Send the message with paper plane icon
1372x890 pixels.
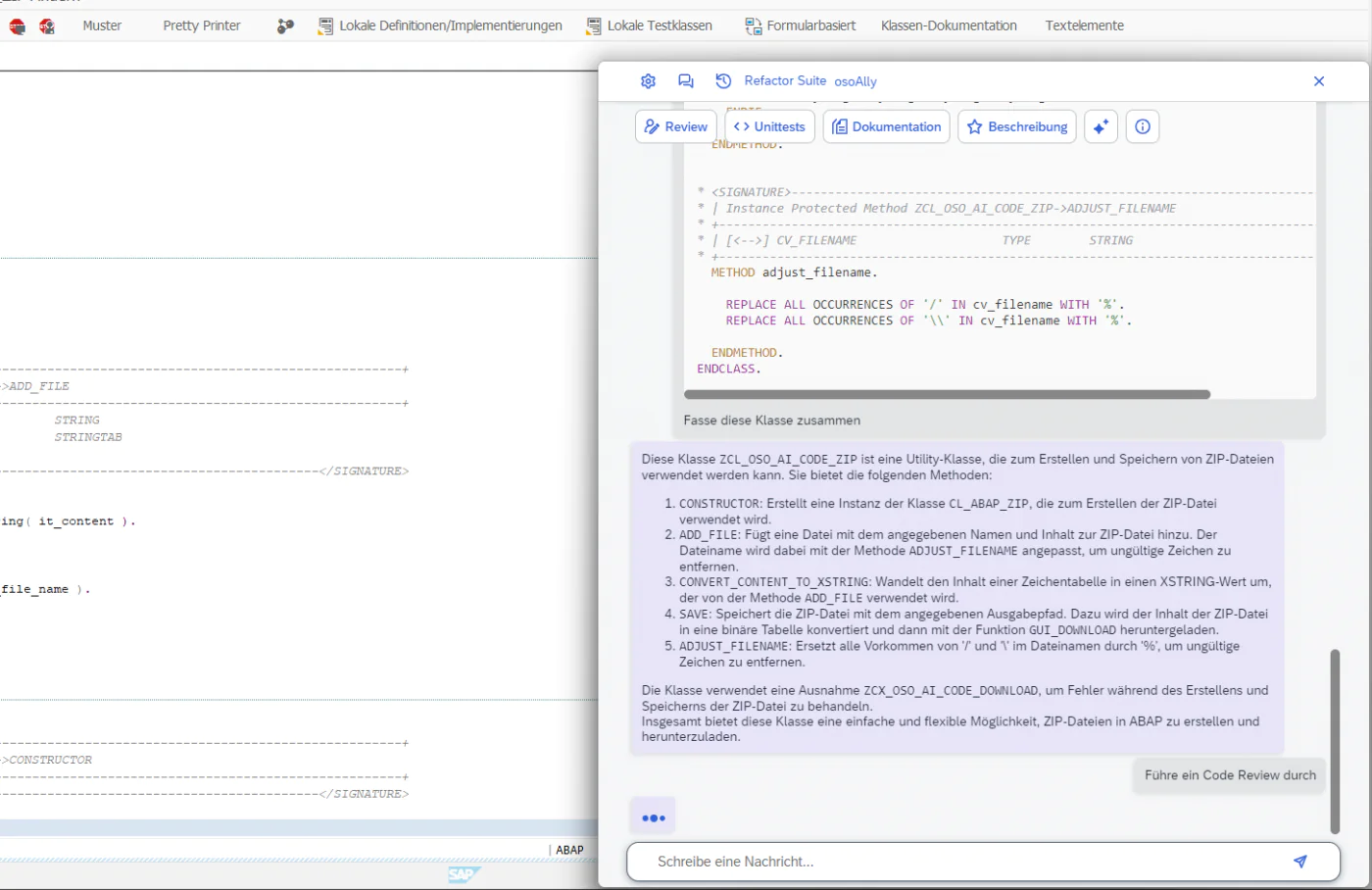[x=1300, y=862]
